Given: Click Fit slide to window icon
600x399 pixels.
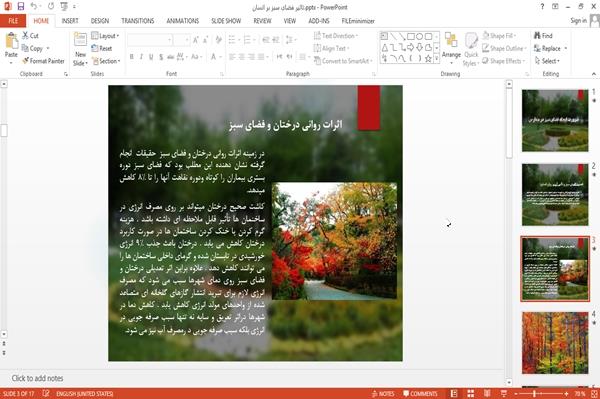Looking at the screenshot, I should (x=594, y=394).
